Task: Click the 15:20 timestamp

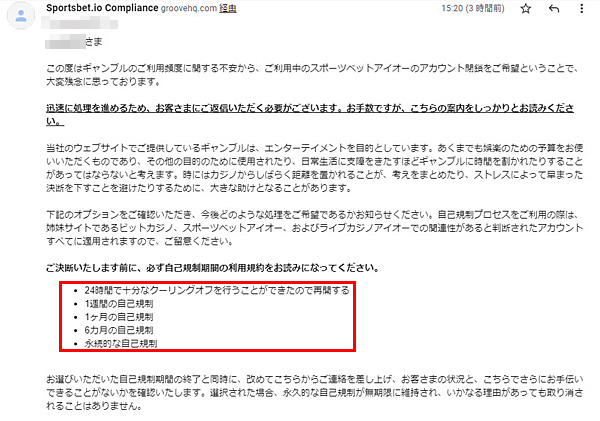Action: pyautogui.click(x=473, y=8)
